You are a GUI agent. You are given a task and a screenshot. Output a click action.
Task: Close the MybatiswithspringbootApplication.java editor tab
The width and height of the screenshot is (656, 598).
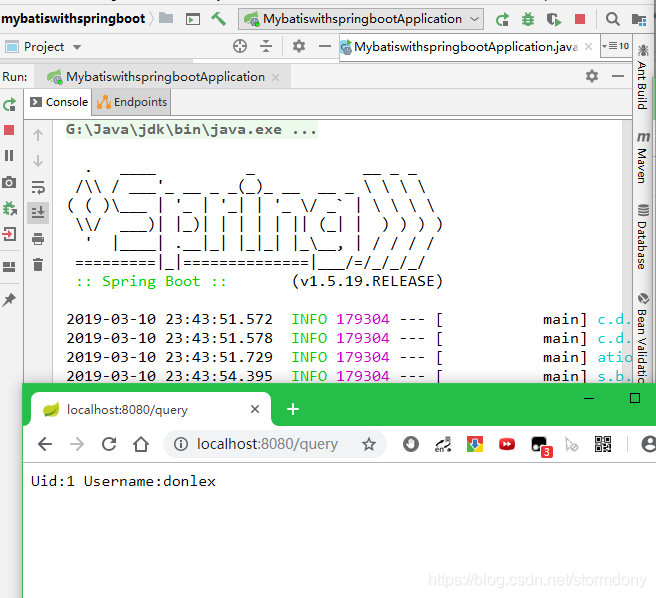point(588,46)
